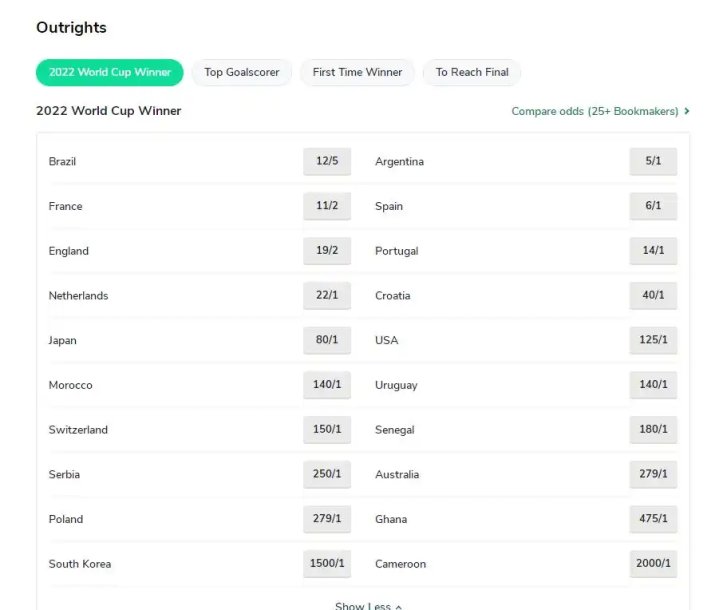Click the USA 125/1 odds button
This screenshot has height=610, width=719.
point(653,340)
